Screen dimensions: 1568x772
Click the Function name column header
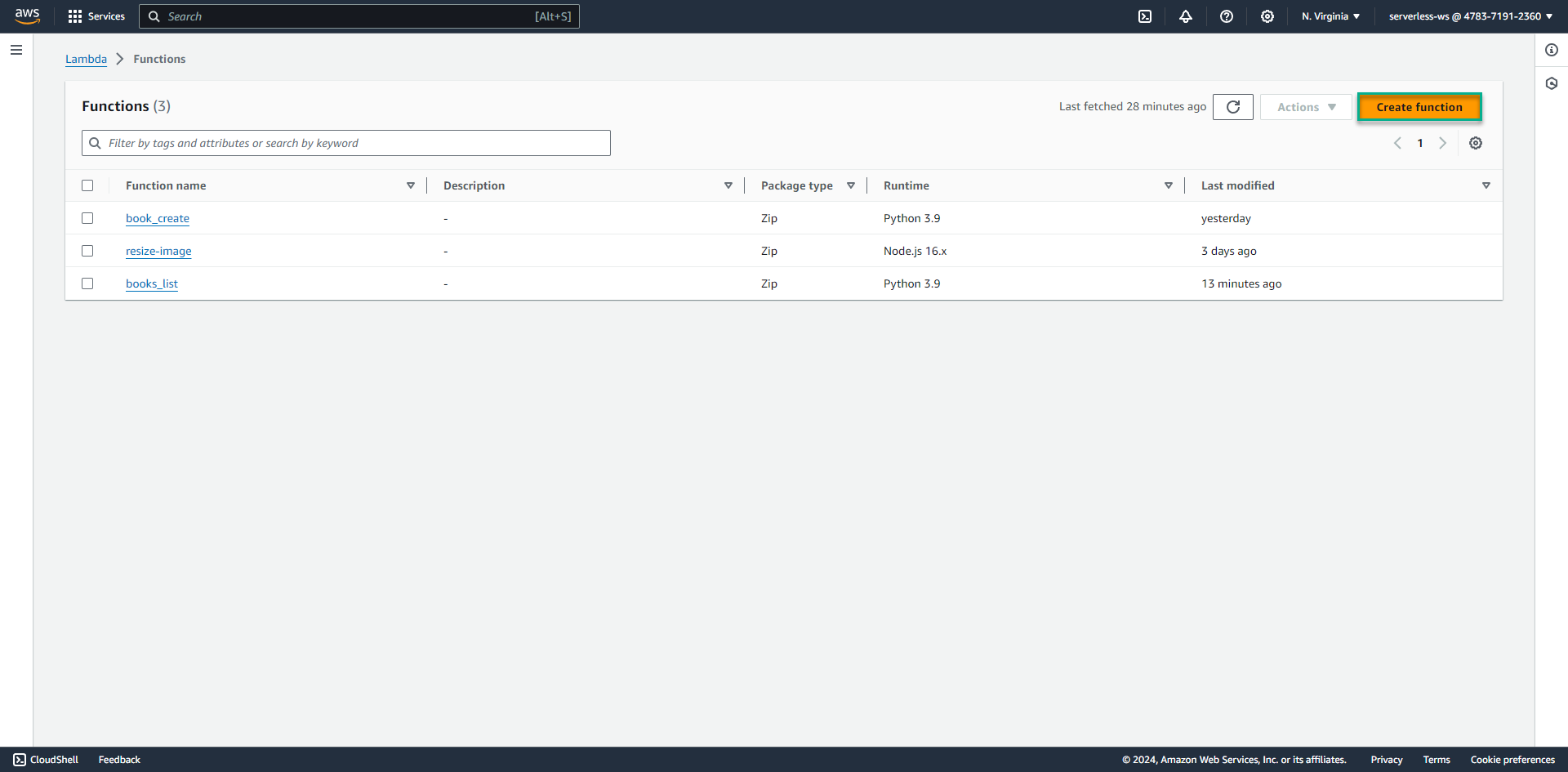166,185
